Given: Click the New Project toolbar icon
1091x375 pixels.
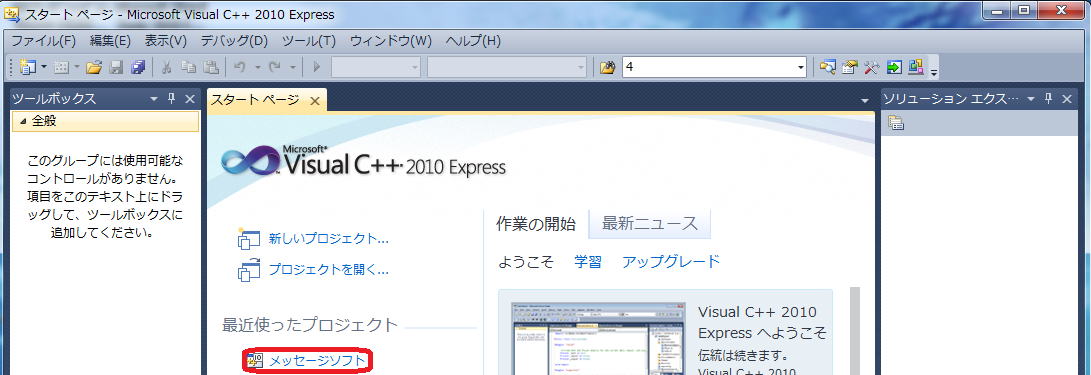Looking at the screenshot, I should coord(28,67).
